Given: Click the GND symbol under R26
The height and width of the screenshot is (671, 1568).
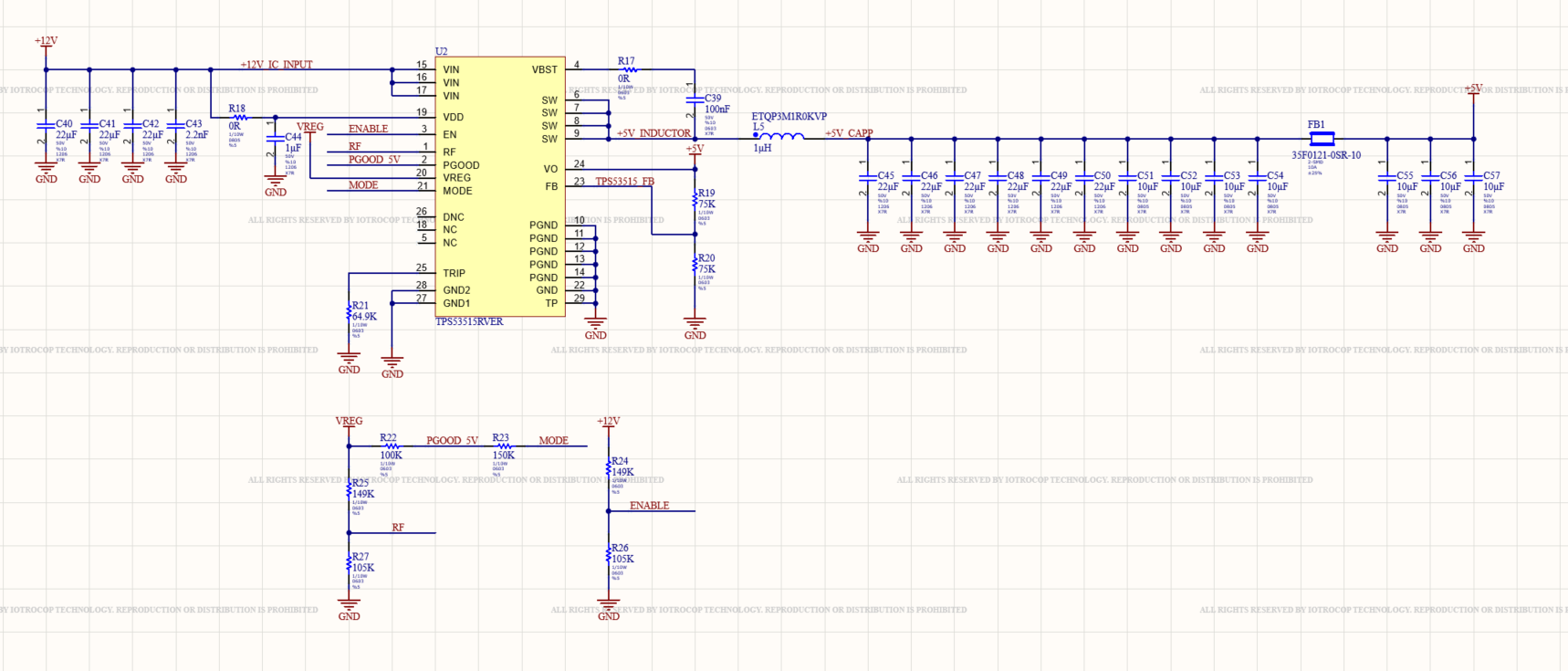Looking at the screenshot, I should (609, 609).
